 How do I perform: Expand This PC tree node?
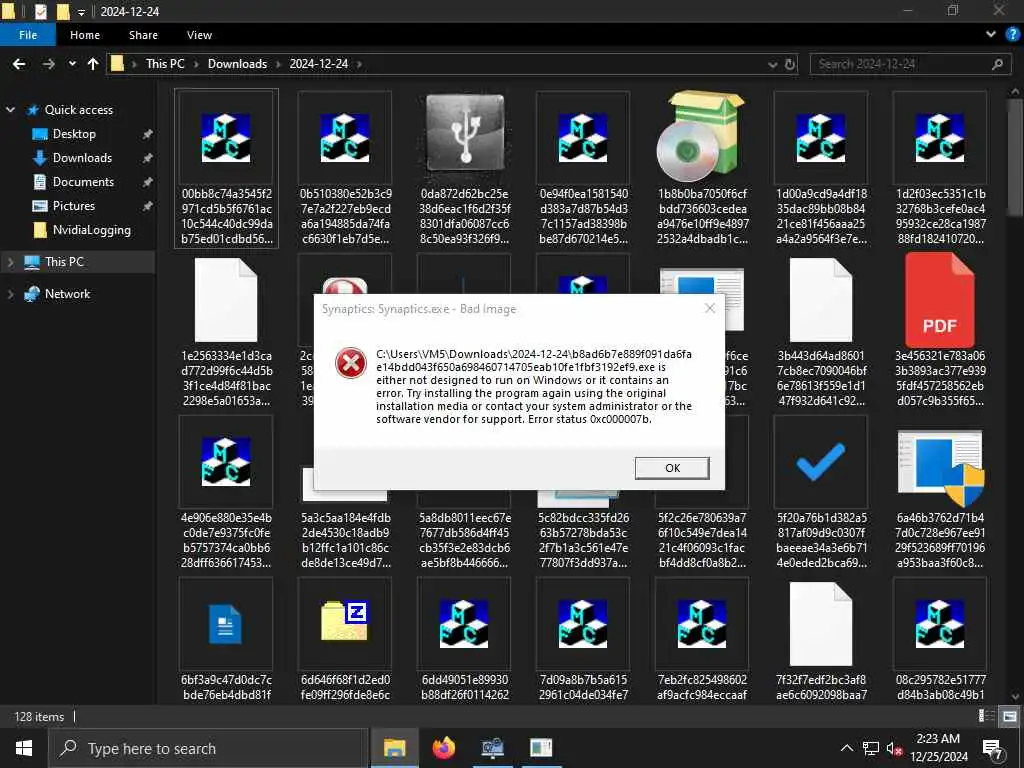(x=10, y=262)
